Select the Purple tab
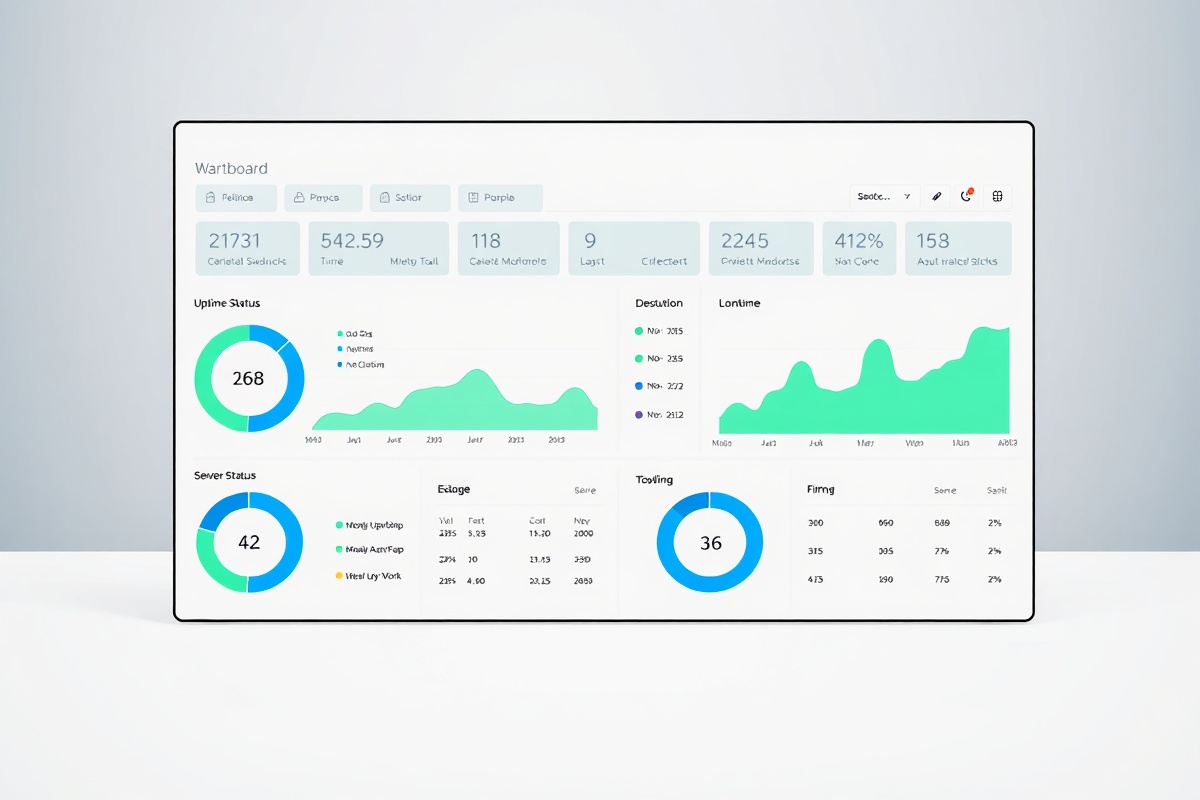The width and height of the screenshot is (1200, 800). 500,198
